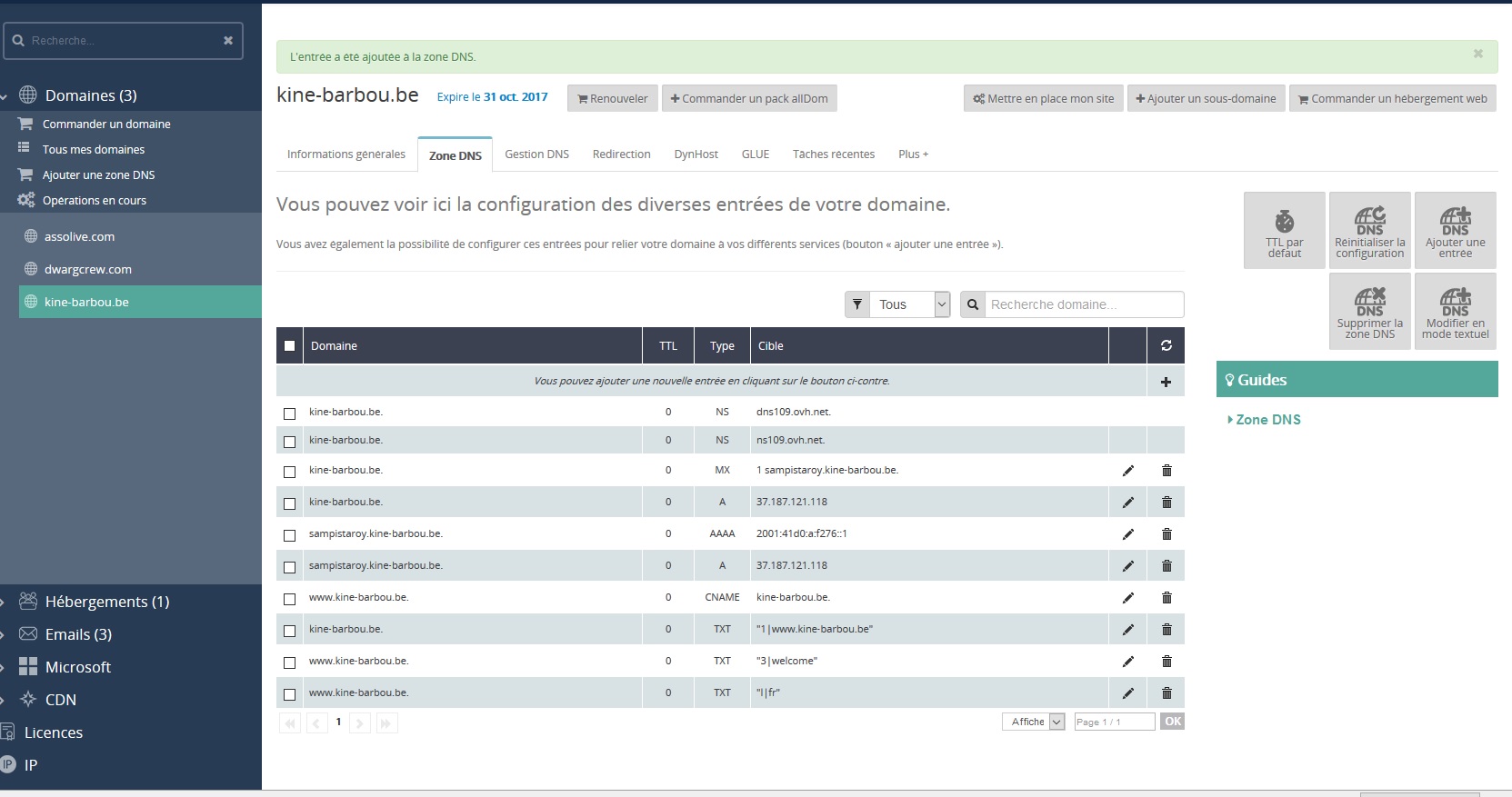
Task: Delete the sampistaroy AAAA record
Action: [x=1167, y=534]
